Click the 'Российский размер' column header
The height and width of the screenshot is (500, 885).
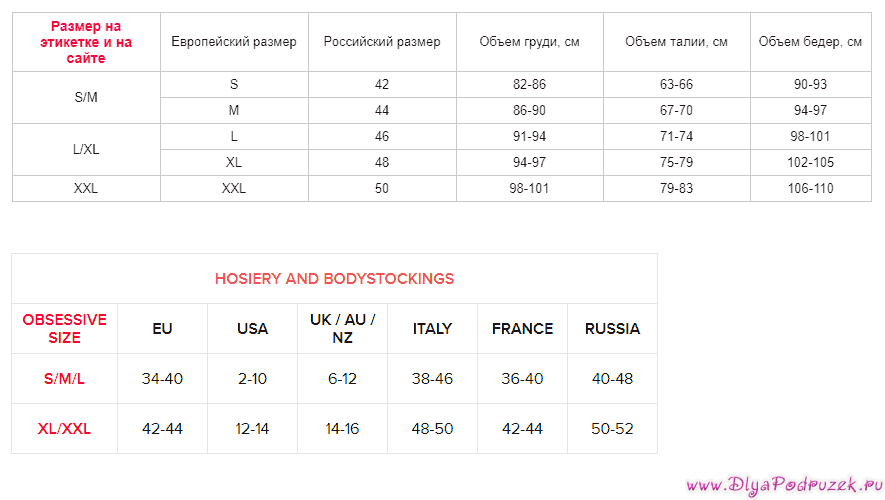pyautogui.click(x=382, y=42)
